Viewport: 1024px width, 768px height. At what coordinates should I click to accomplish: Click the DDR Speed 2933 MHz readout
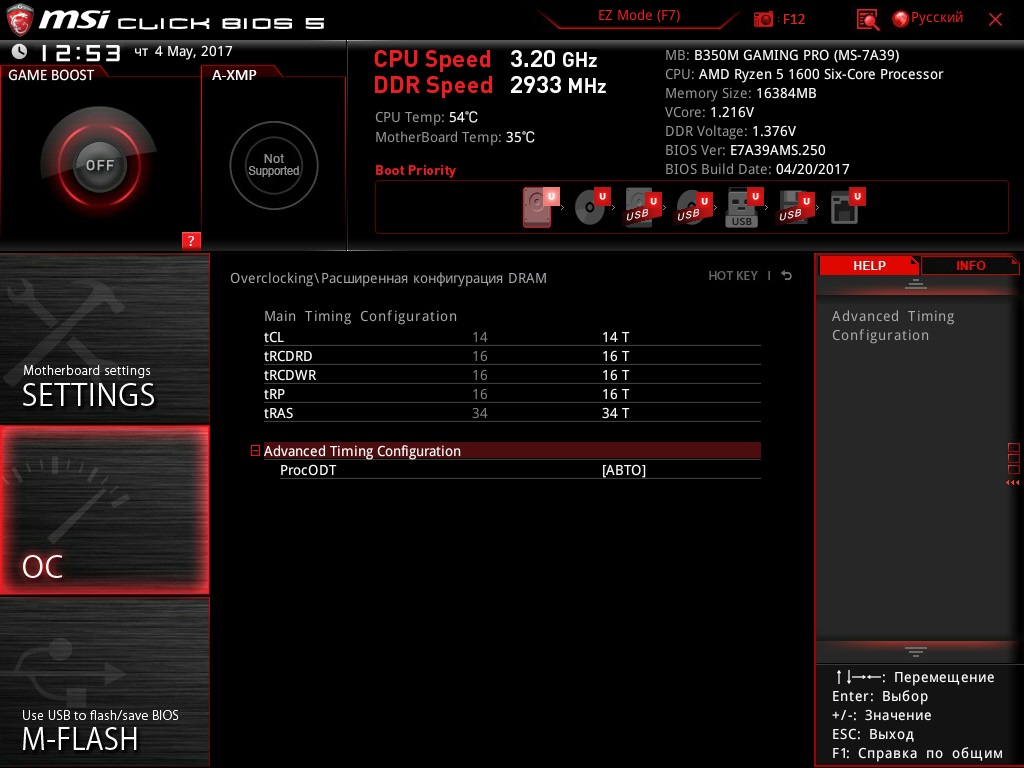[490, 86]
